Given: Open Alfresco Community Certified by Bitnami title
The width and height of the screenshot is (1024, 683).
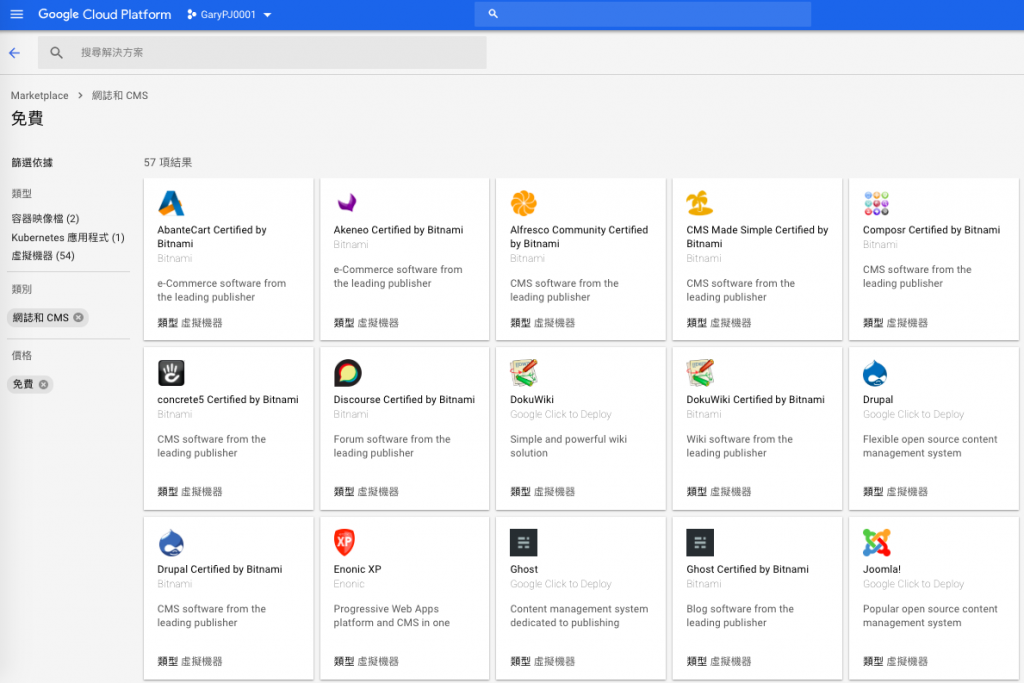Looking at the screenshot, I should (579, 236).
